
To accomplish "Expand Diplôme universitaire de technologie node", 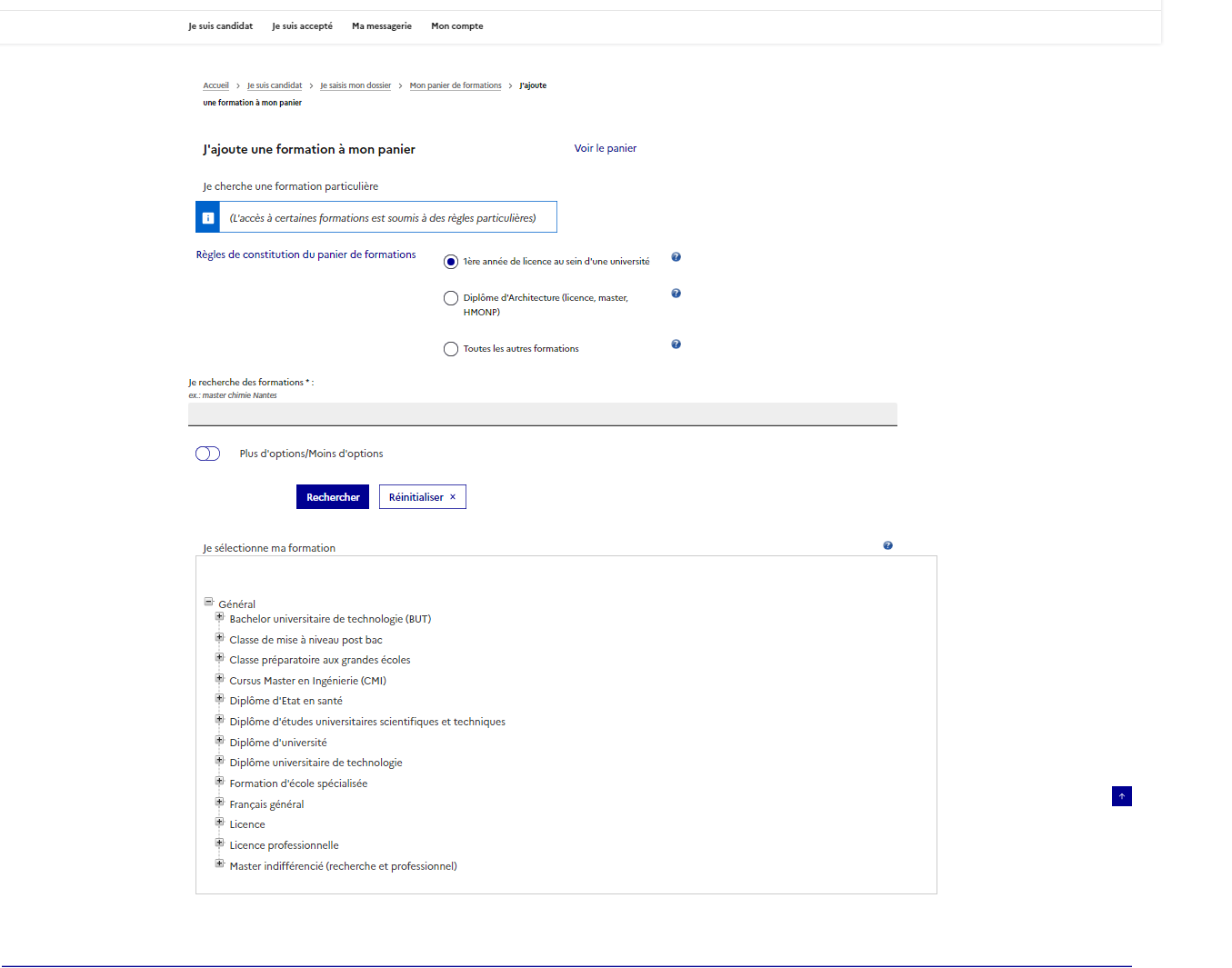I will pos(219,760).
